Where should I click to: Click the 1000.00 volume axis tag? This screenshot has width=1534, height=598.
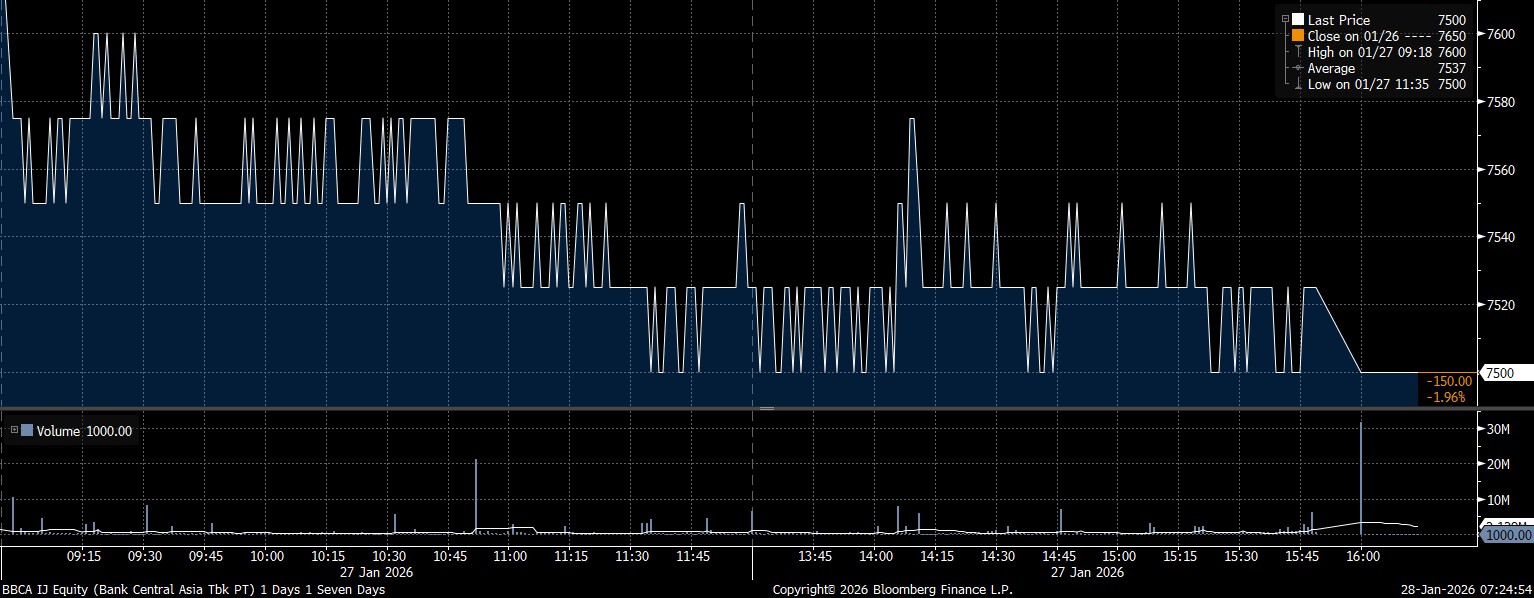pos(1505,535)
